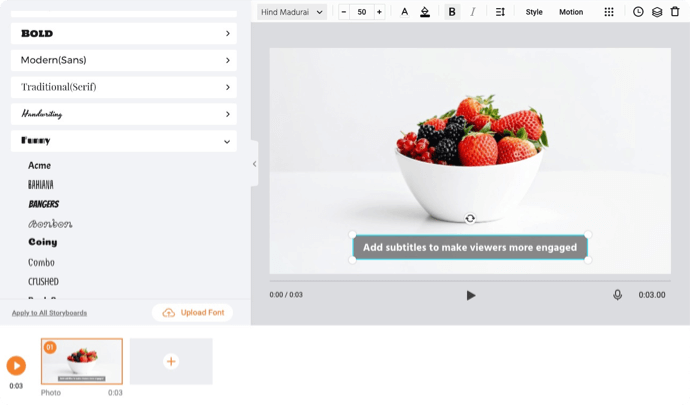Decrease font size with minus button
This screenshot has width=690, height=405.
pyautogui.click(x=344, y=12)
